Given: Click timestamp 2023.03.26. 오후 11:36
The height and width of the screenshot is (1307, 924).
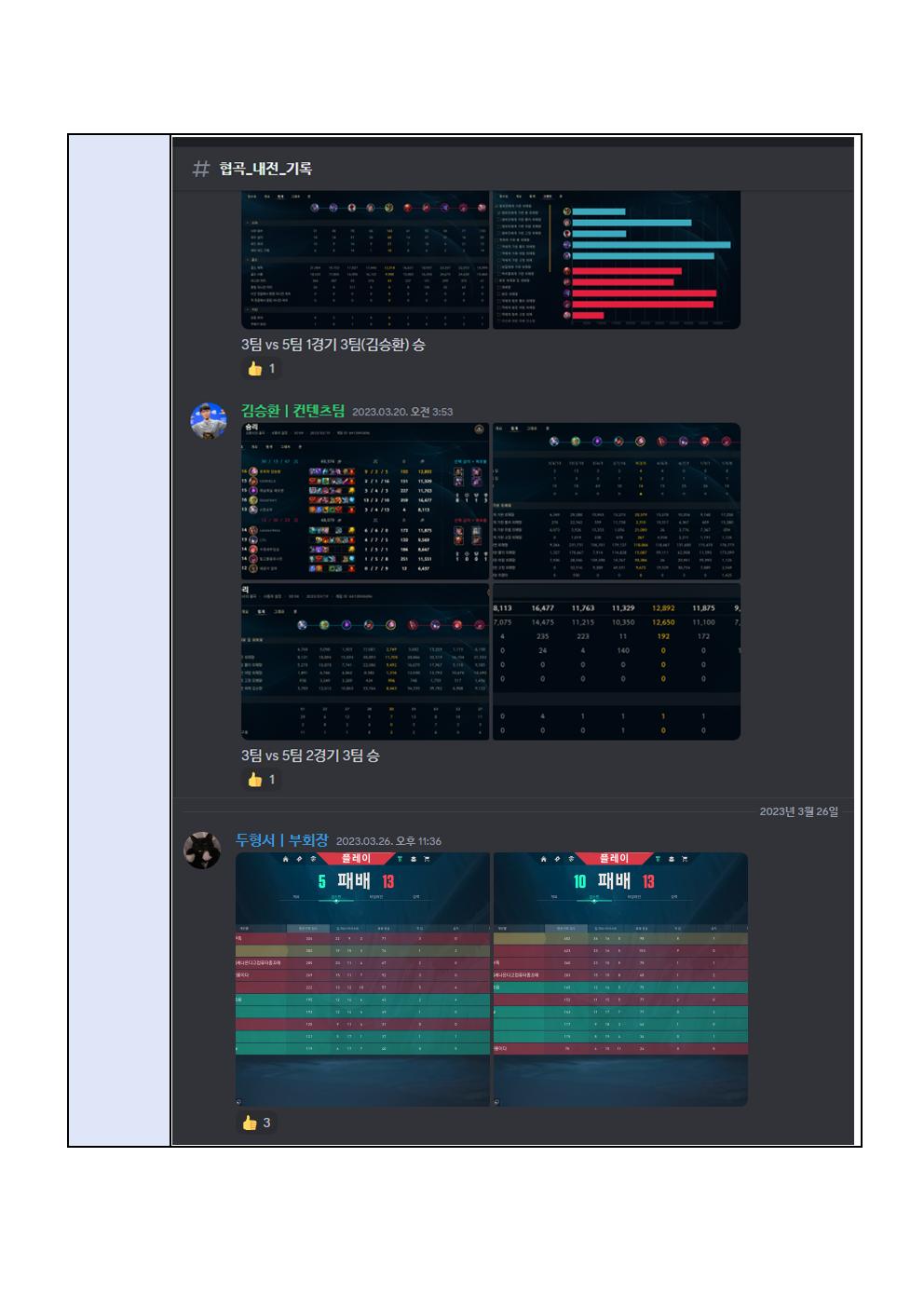Looking at the screenshot, I should (x=388, y=841).
